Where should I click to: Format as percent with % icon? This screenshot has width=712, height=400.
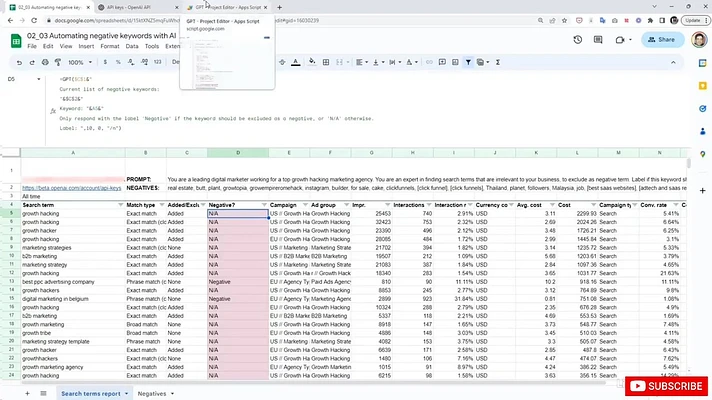click(118, 62)
